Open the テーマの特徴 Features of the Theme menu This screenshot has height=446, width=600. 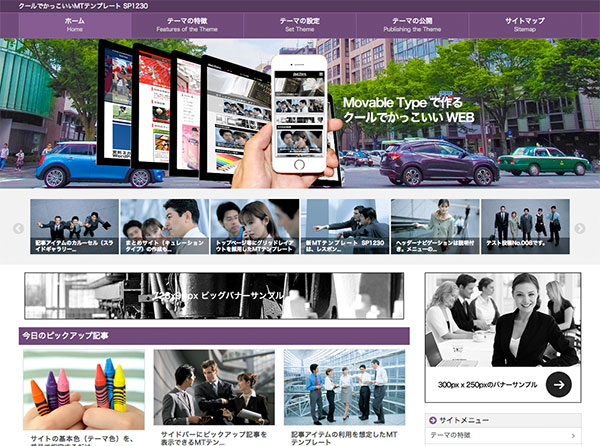[x=187, y=25]
